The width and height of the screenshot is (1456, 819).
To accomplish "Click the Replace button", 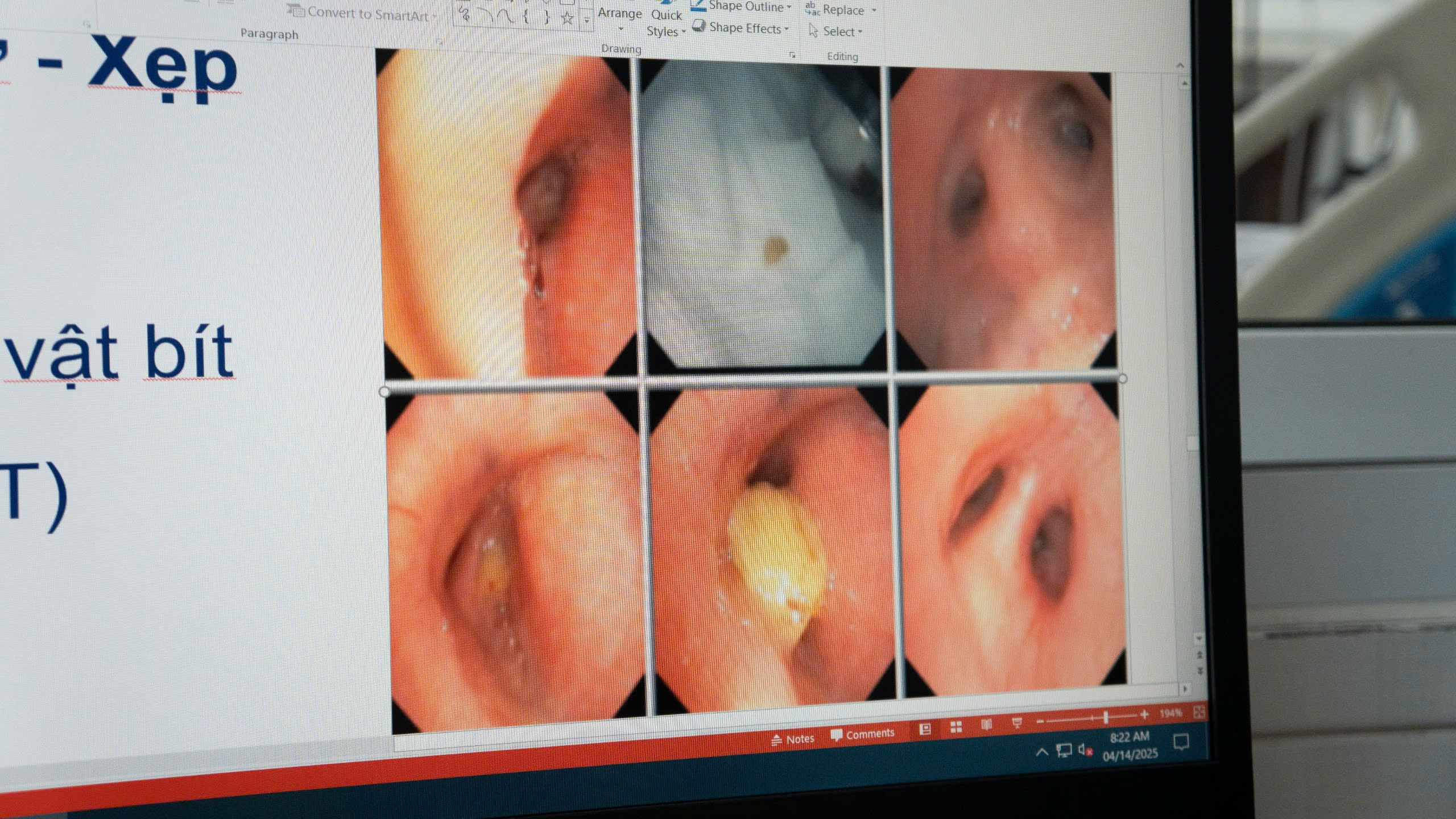I will [x=835, y=10].
